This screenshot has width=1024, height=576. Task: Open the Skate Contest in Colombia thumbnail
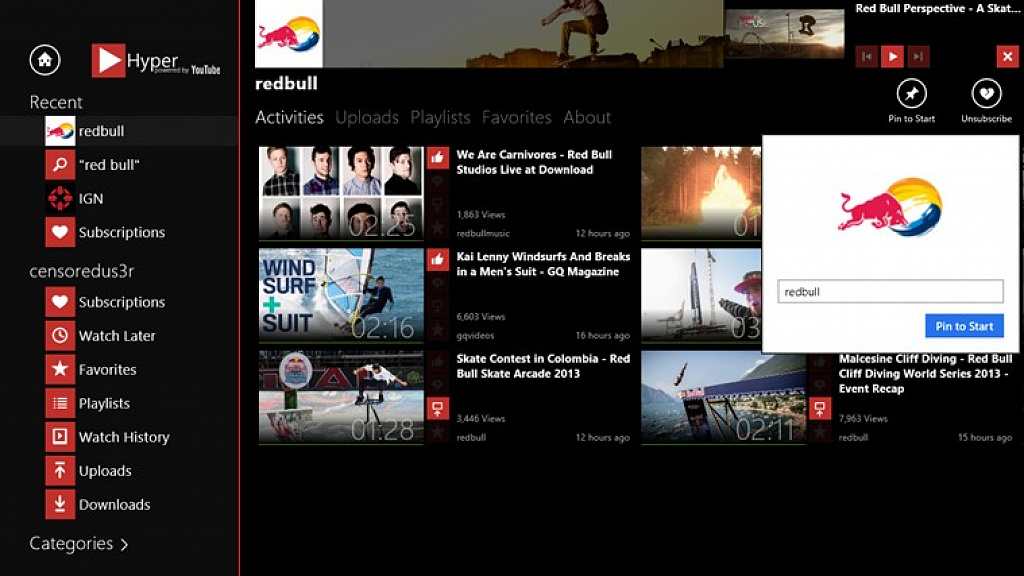coord(341,397)
